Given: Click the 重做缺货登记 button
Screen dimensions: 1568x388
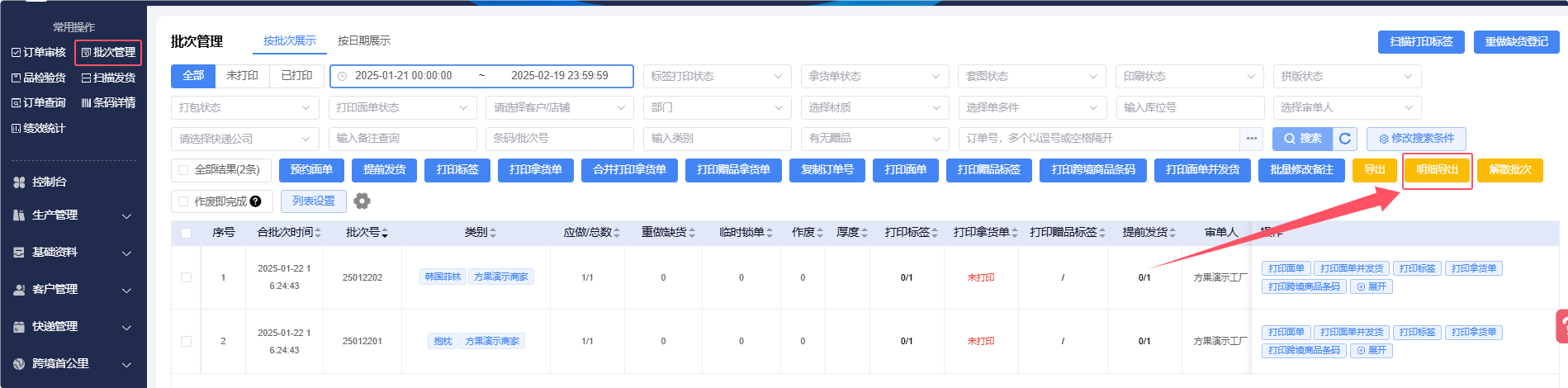Looking at the screenshot, I should point(1516,42).
